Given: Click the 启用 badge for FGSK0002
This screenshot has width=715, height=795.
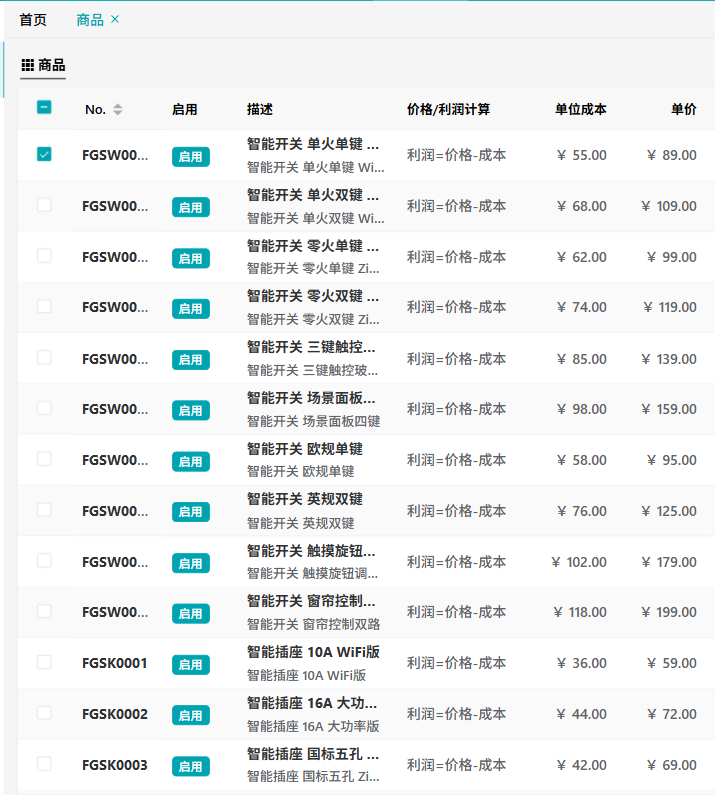Looking at the screenshot, I should coord(191,715).
